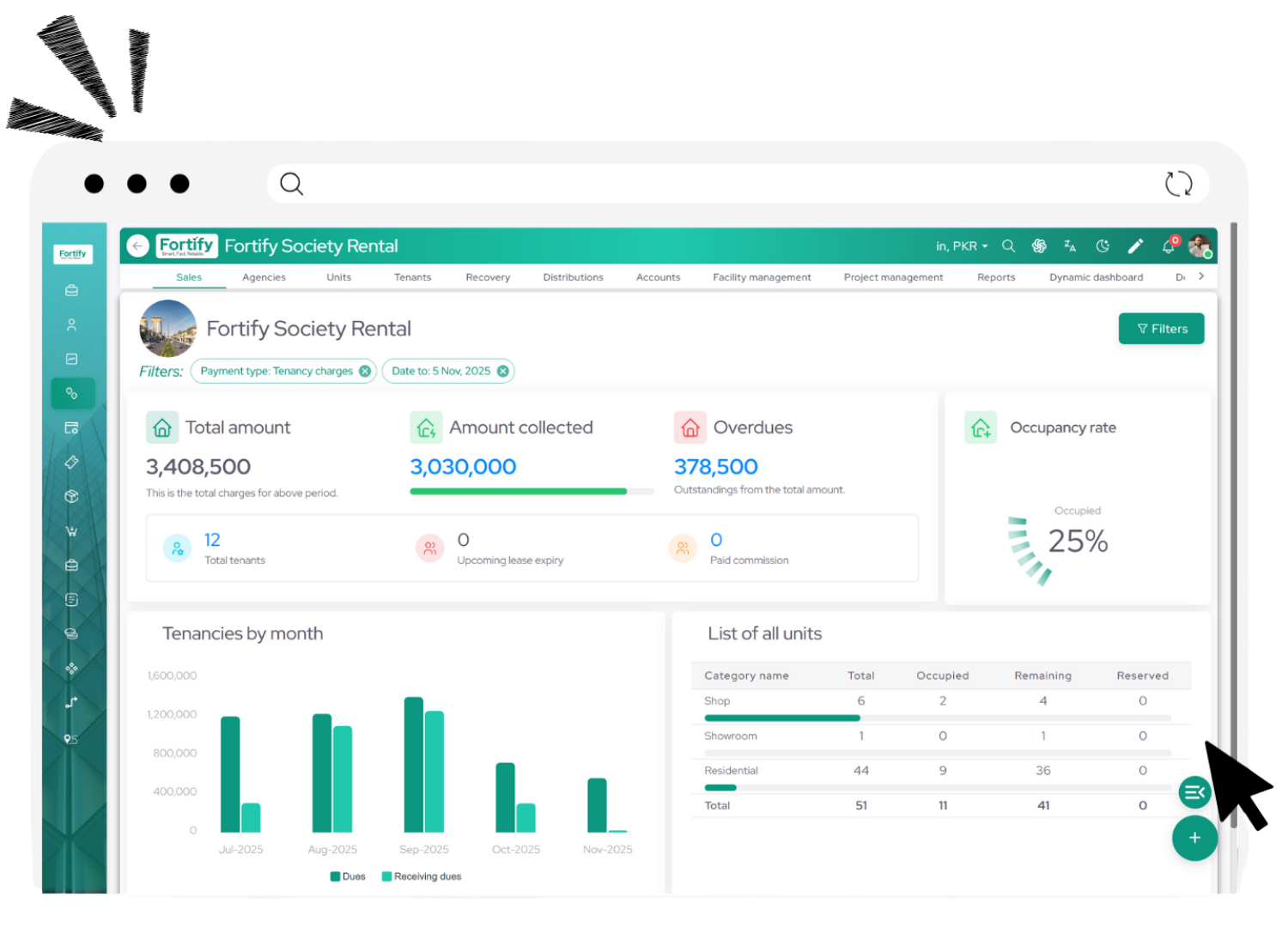Viewport: 1288px width, 927px height.
Task: Toggle the dark mode moon icon
Action: [x=1103, y=246]
